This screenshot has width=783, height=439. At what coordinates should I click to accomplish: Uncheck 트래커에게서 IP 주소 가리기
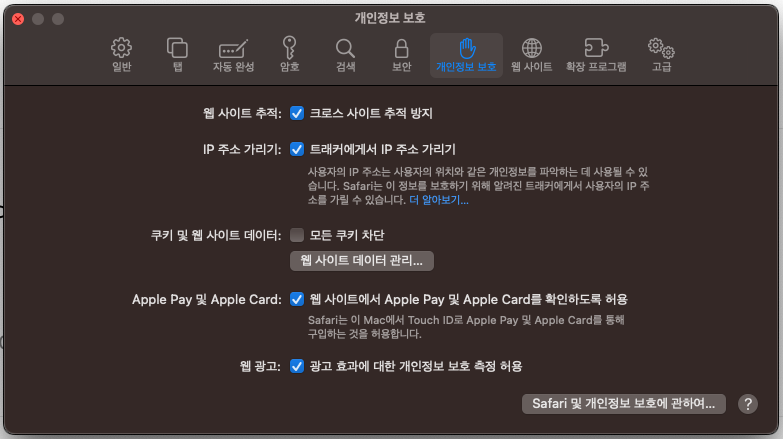(x=297, y=149)
